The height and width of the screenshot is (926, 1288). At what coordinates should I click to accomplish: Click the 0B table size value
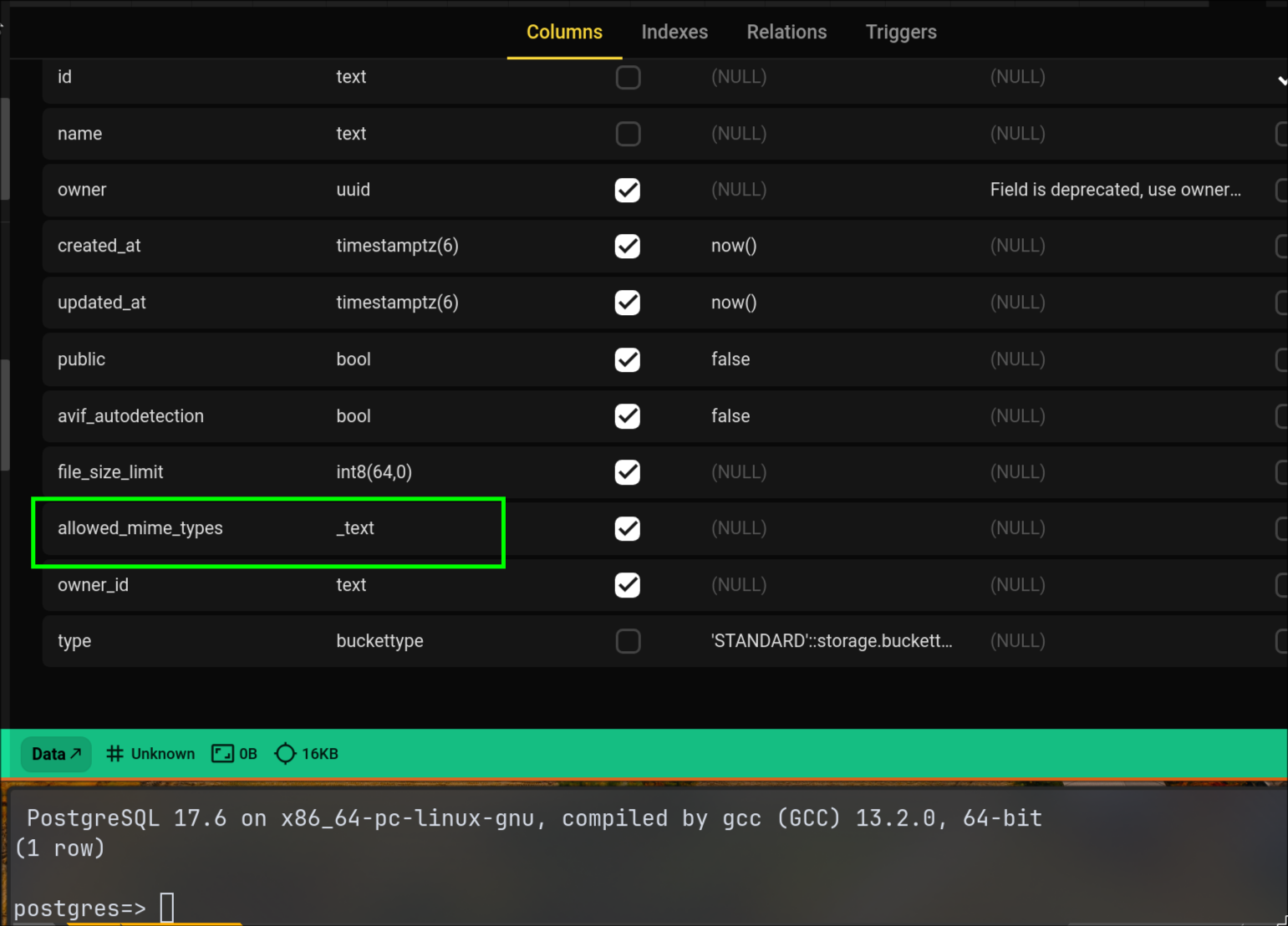[x=248, y=754]
